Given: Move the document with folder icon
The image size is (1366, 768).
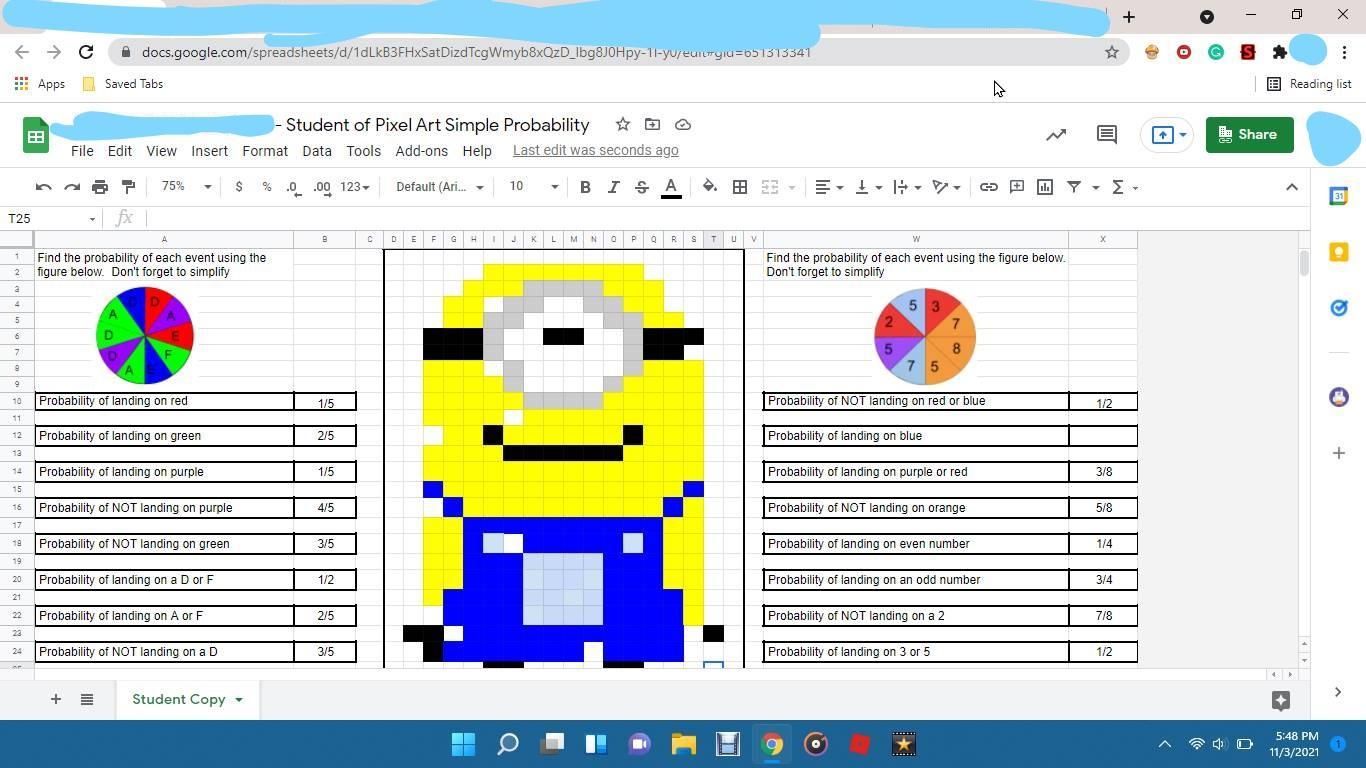Looking at the screenshot, I should (x=652, y=124).
